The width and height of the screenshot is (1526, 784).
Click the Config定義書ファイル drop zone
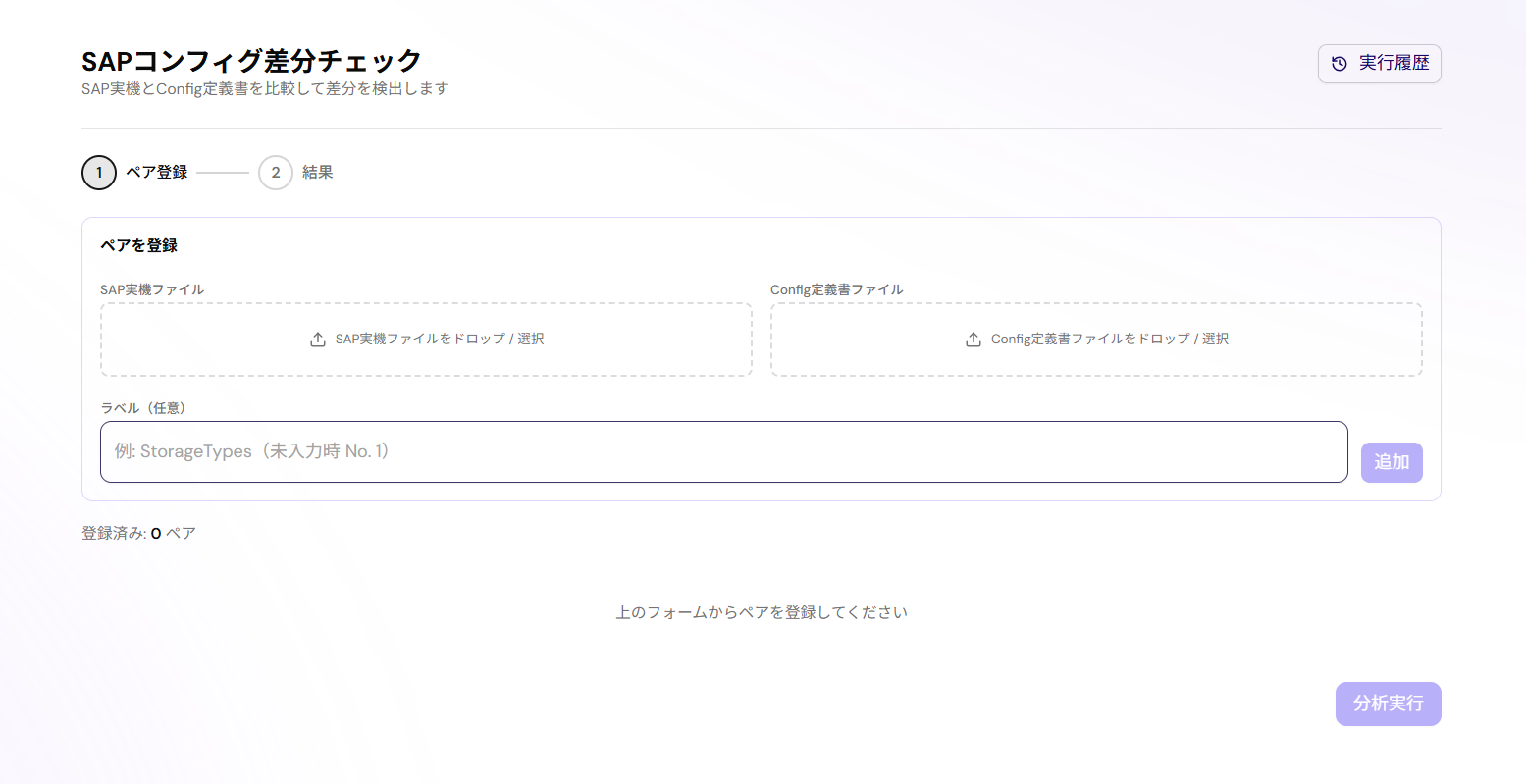[x=1096, y=340]
